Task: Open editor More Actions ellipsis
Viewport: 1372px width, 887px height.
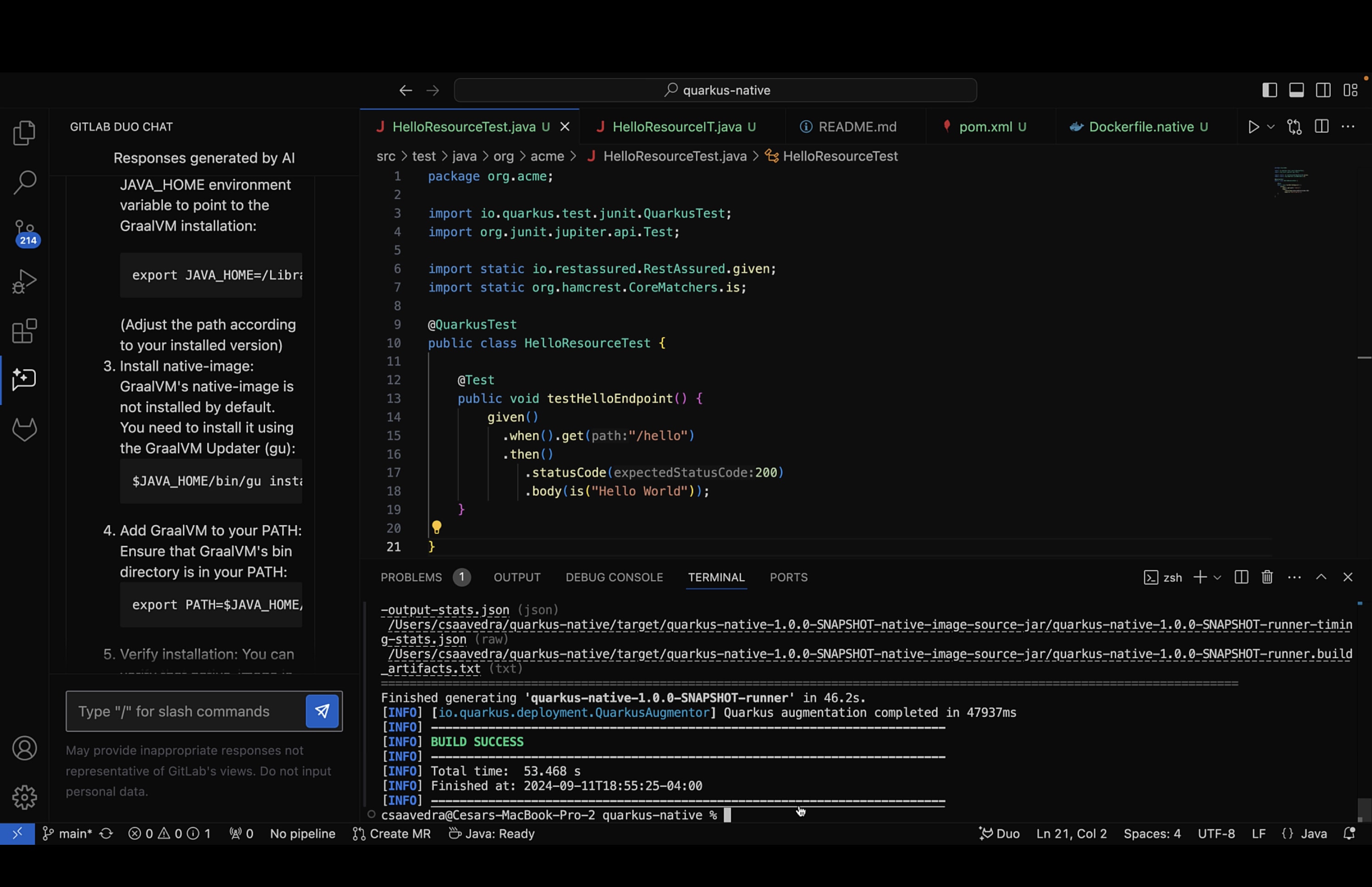Action: (x=1348, y=127)
